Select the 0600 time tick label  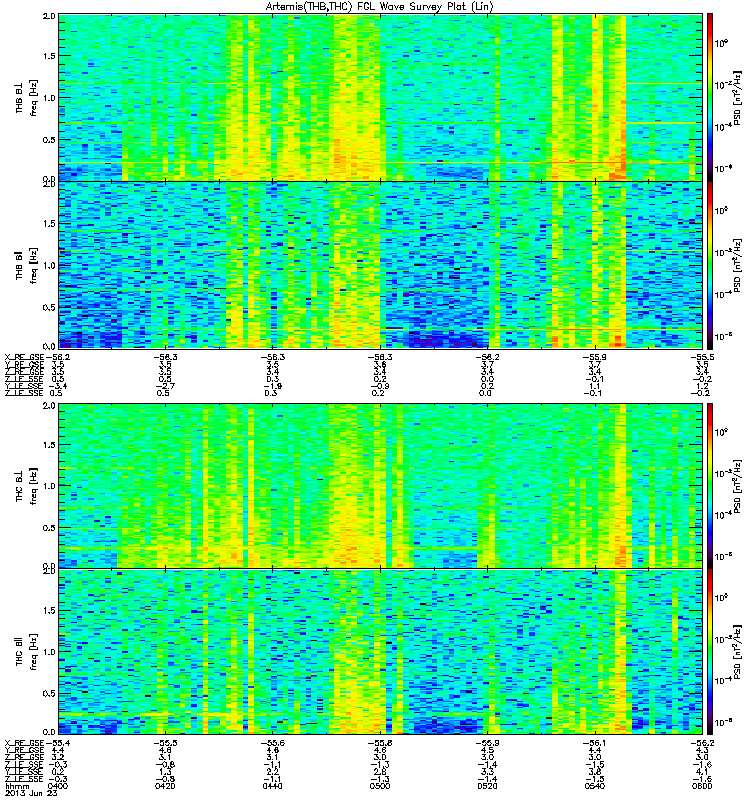[x=702, y=786]
